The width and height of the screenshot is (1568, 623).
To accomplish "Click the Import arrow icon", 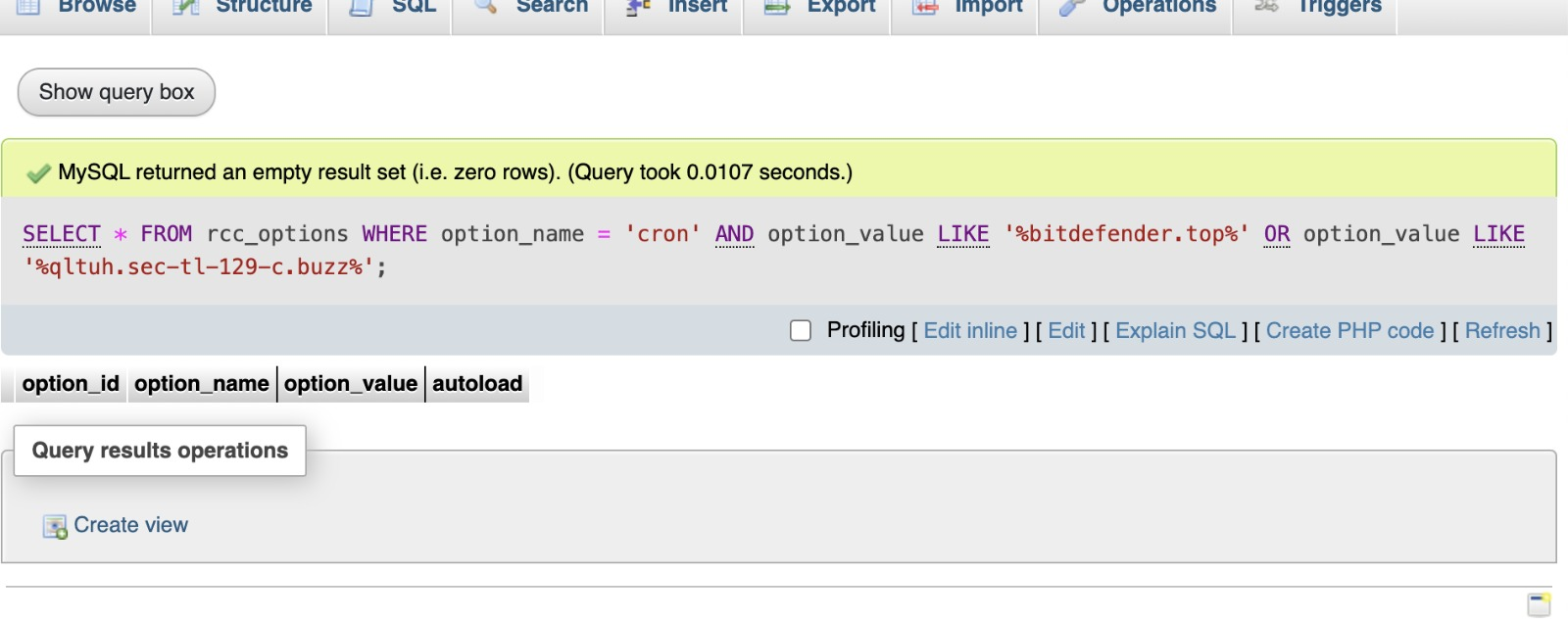I will point(925,7).
